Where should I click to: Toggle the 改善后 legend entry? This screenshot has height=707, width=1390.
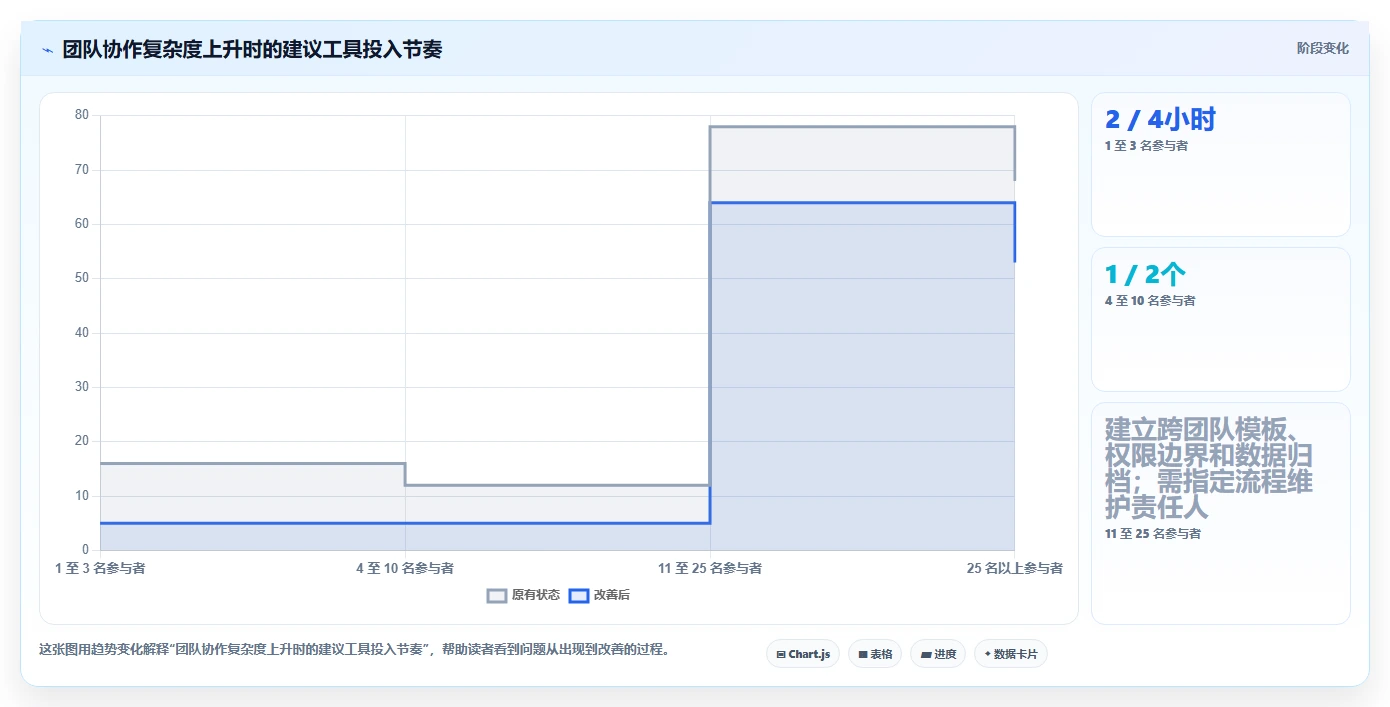click(x=599, y=595)
